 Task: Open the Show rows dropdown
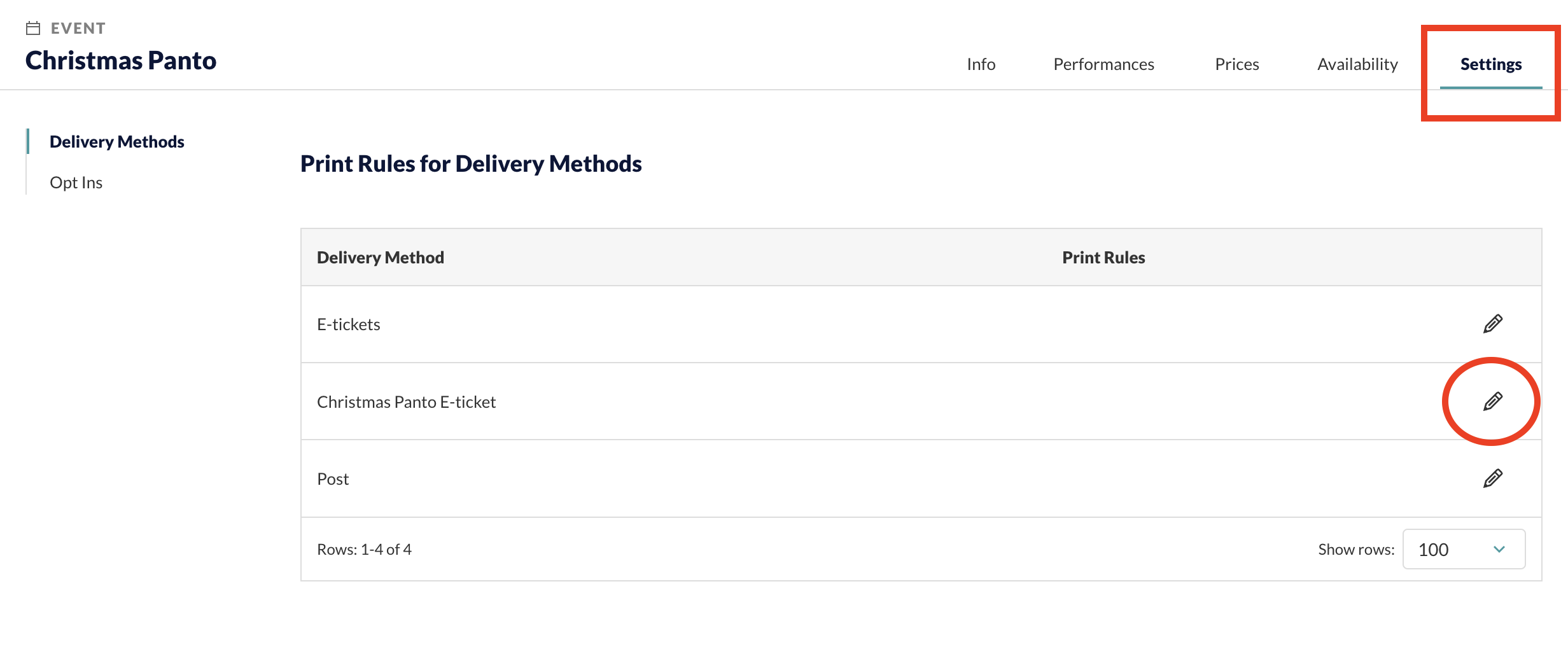point(1464,549)
